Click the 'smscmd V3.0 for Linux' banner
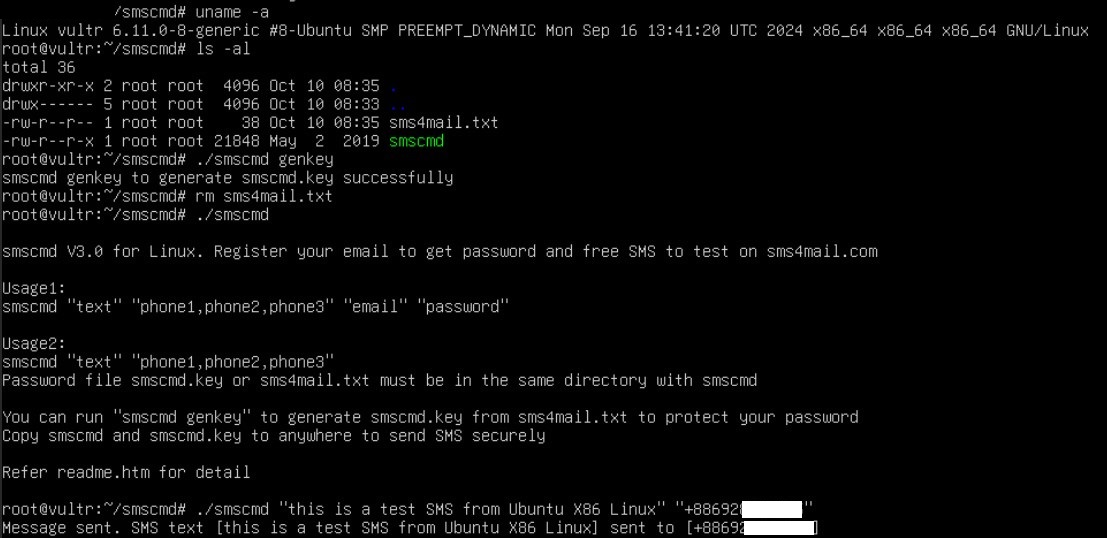Screen dimensions: 1107x538 click(x=99, y=251)
